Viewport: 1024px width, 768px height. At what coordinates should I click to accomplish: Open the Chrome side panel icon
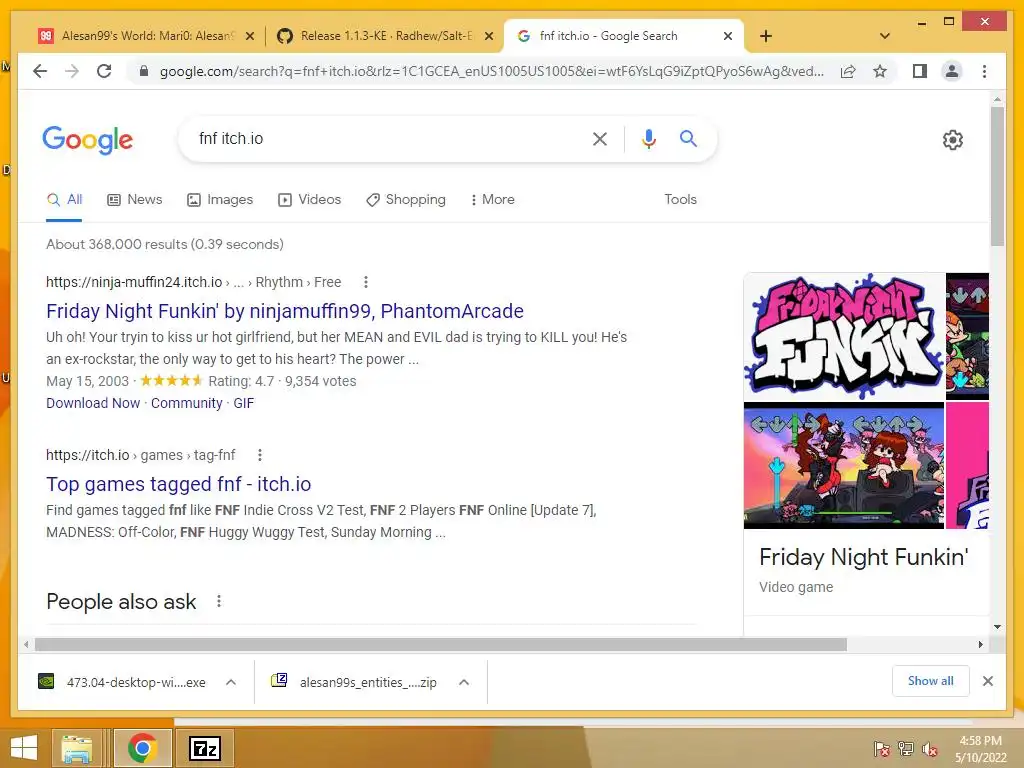(920, 71)
